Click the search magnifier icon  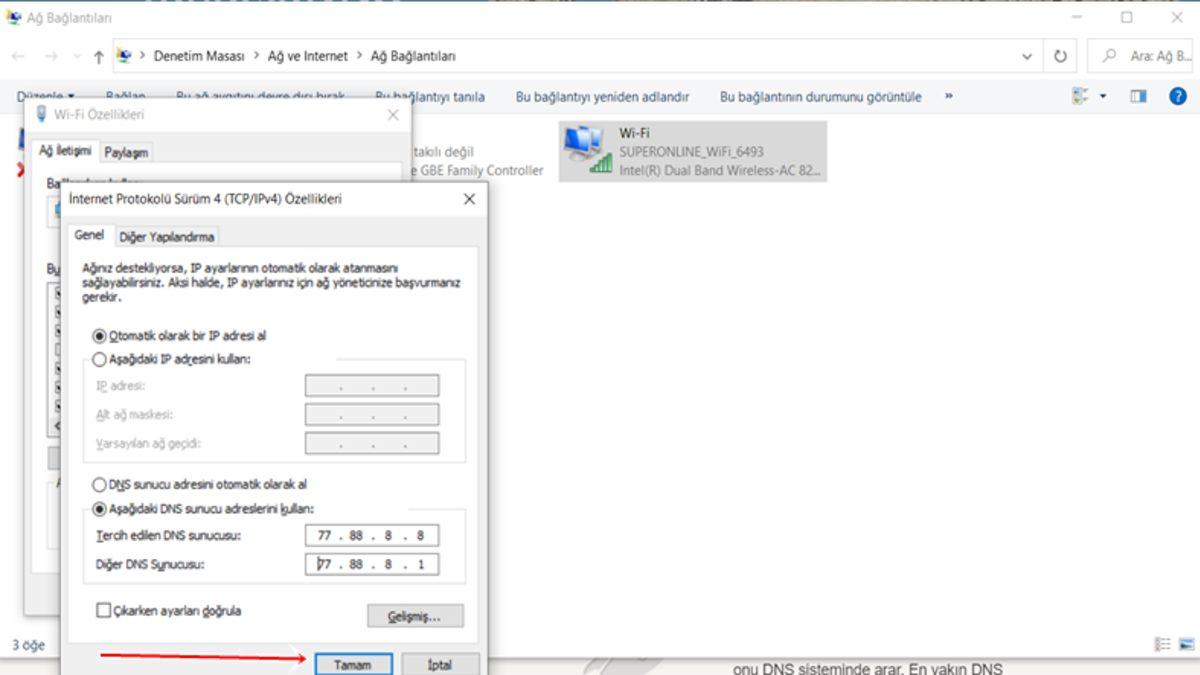pos(1109,57)
